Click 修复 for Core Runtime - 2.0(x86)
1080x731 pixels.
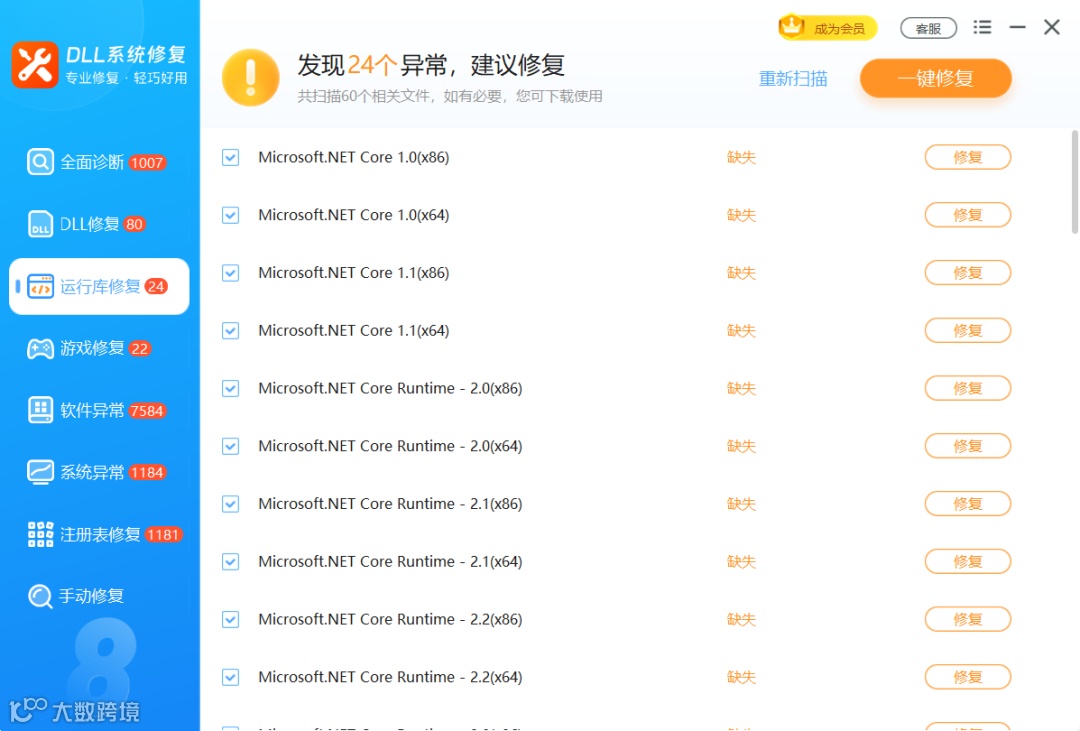click(968, 389)
